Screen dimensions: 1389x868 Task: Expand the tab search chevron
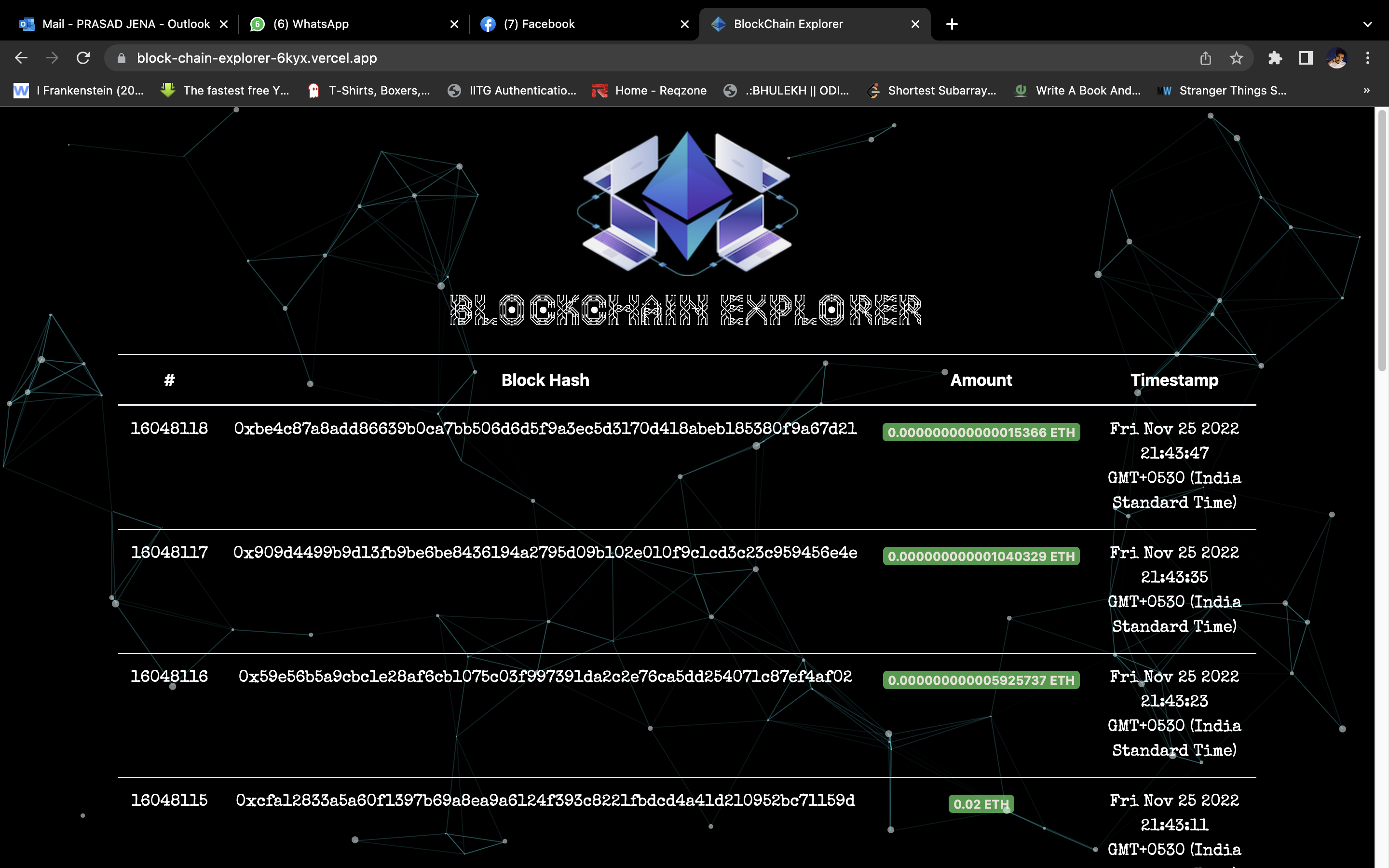[x=1368, y=24]
